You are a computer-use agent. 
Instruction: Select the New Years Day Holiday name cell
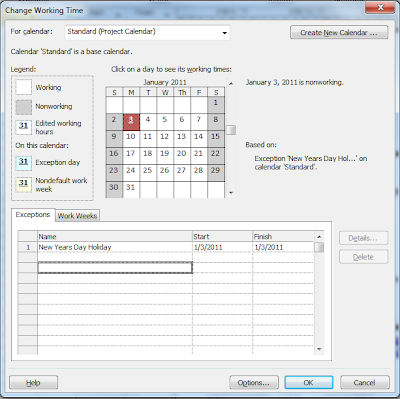pyautogui.click(x=115, y=247)
